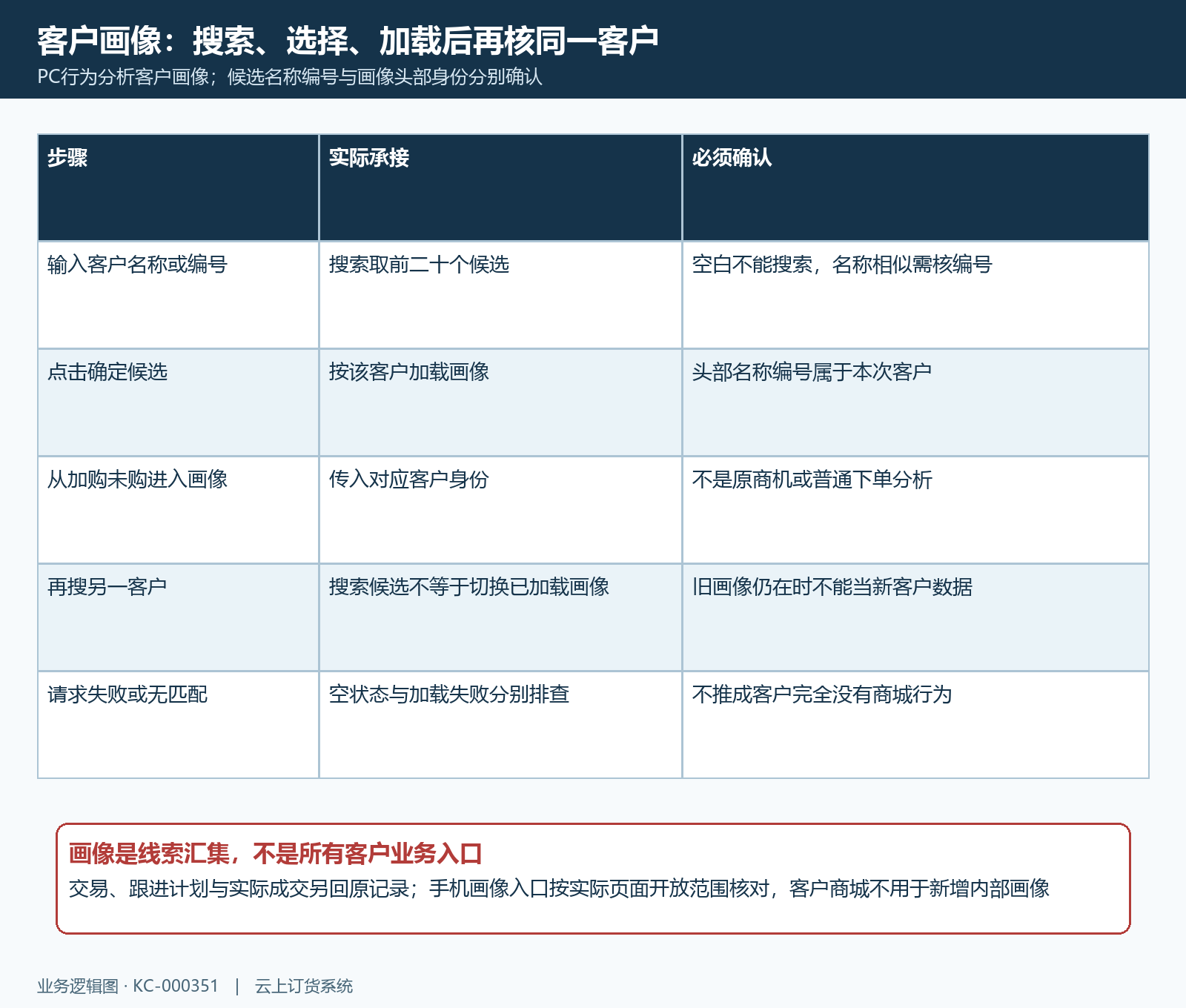Image resolution: width=1186 pixels, height=1008 pixels.
Task: Select the 步骤 column header
Action: coord(178,188)
